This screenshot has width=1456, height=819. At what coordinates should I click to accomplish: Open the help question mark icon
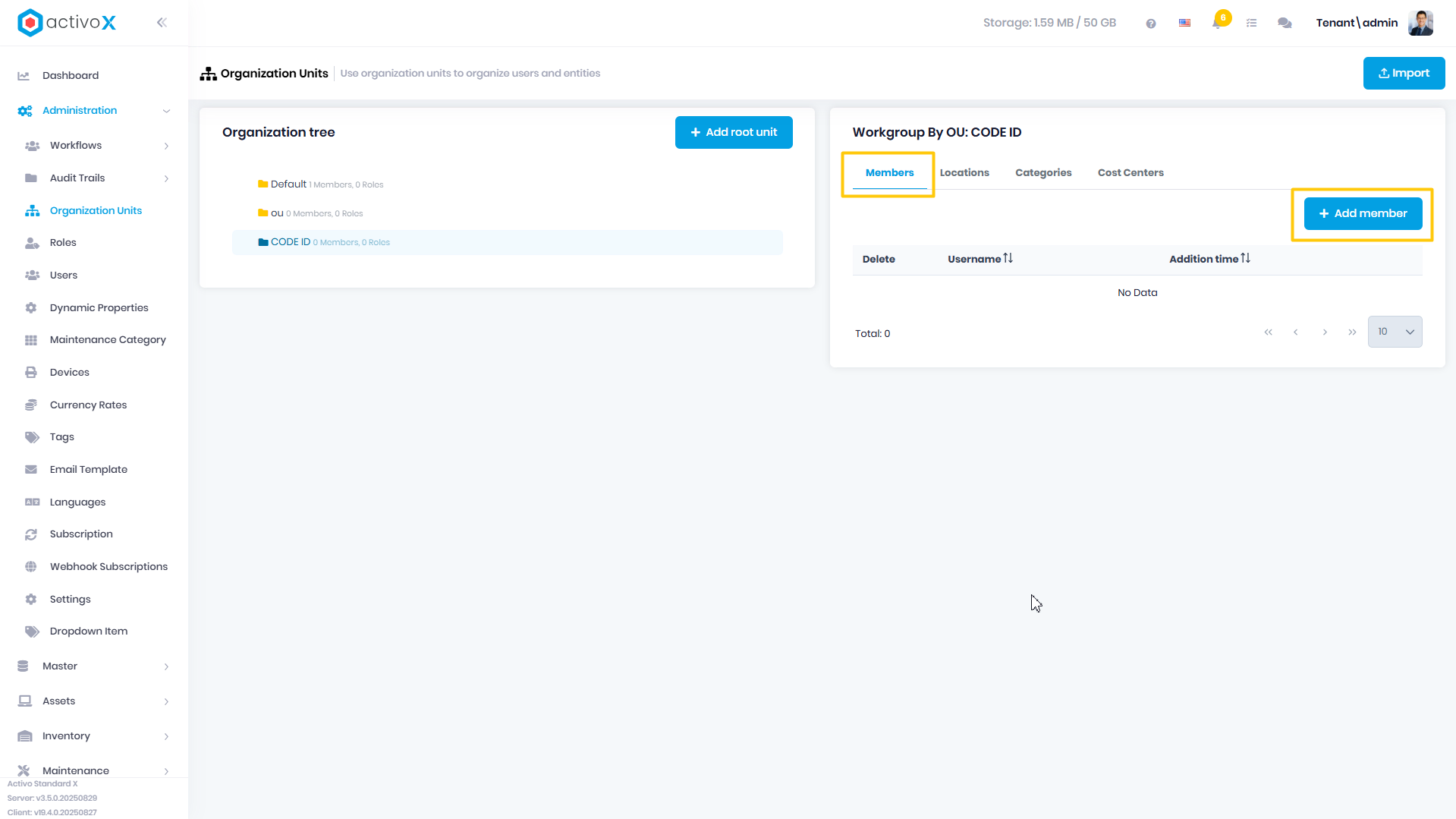point(1151,24)
